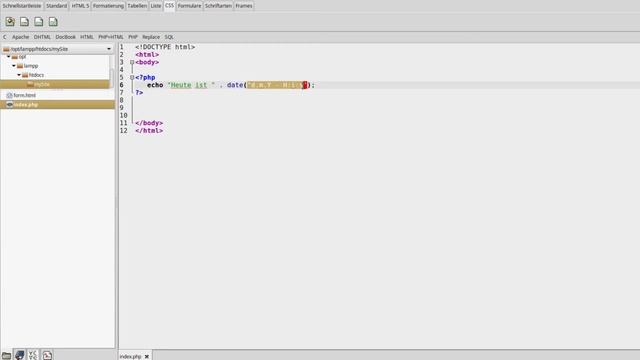Click the <!DOCTYPE html> line
Viewport: 640px width, 360px height.
165,47
